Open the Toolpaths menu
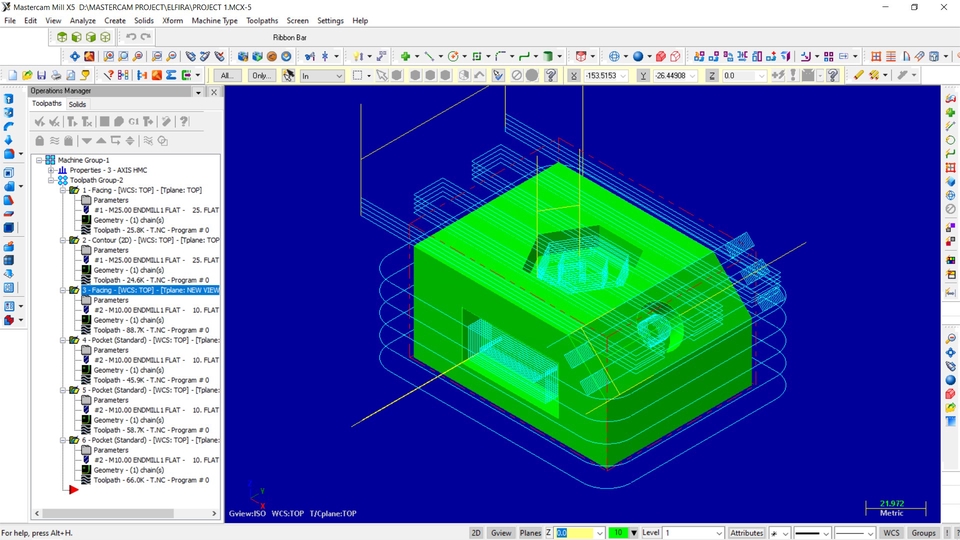Image resolution: width=960 pixels, height=540 pixels. [x=262, y=20]
